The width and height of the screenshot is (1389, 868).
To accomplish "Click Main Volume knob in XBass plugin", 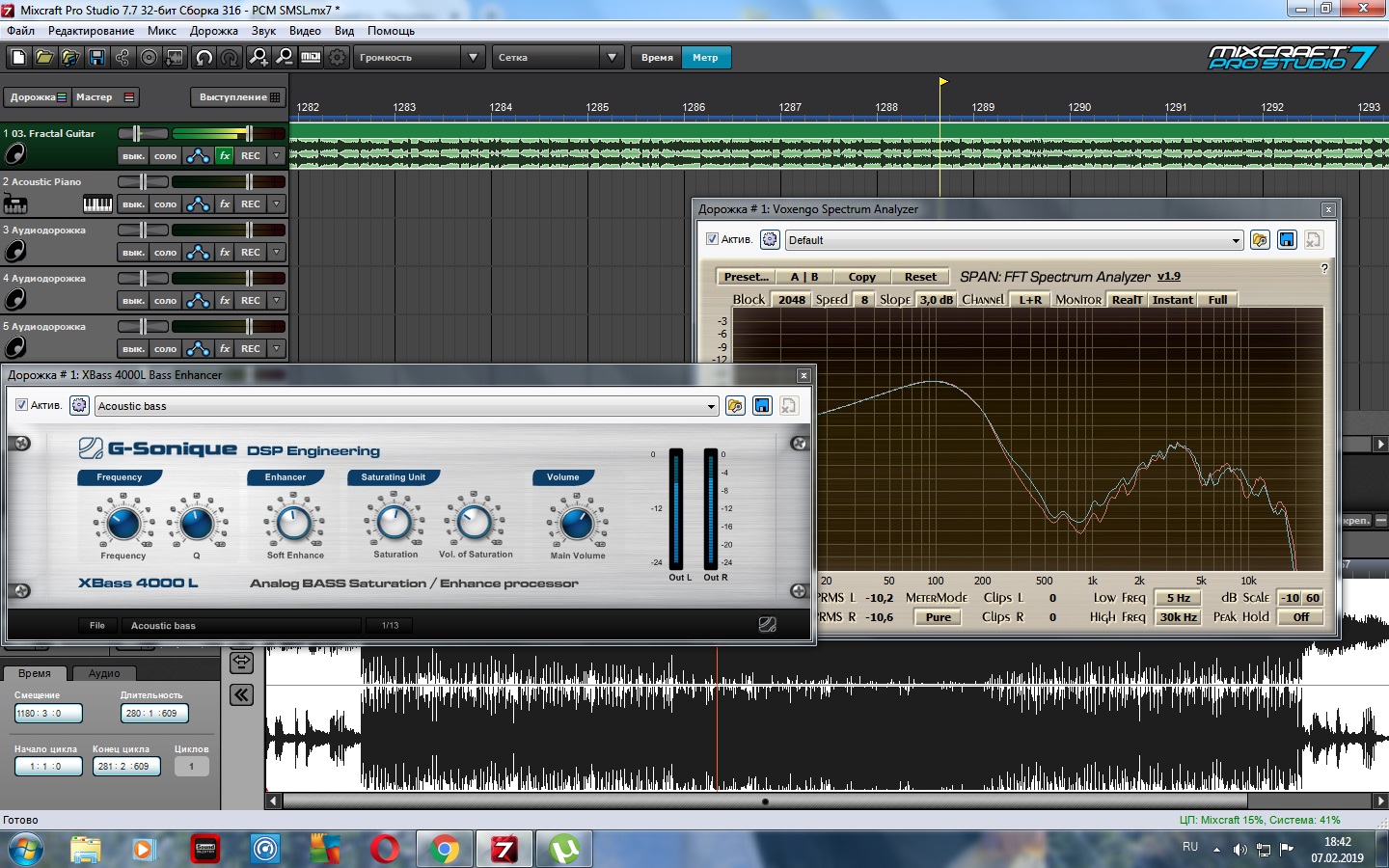I will [x=577, y=524].
